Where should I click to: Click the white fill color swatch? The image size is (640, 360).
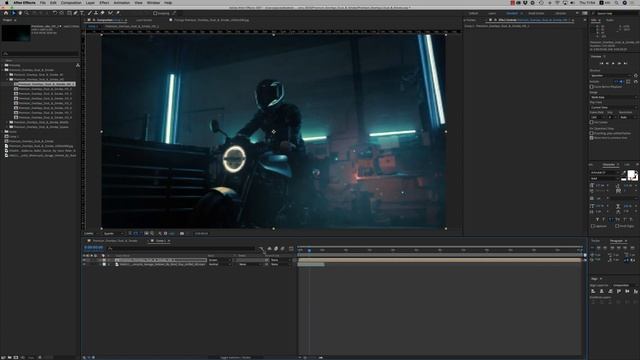[631, 174]
